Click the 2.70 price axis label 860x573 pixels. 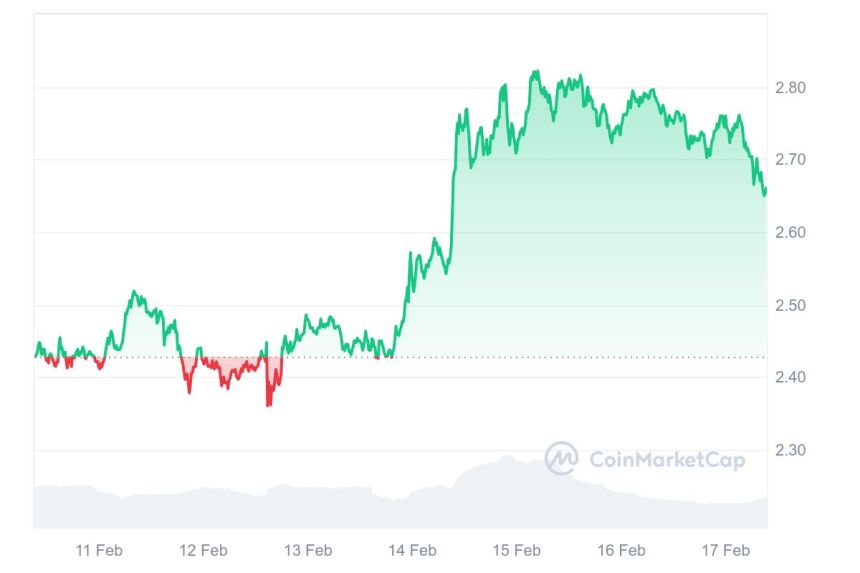pos(791,160)
